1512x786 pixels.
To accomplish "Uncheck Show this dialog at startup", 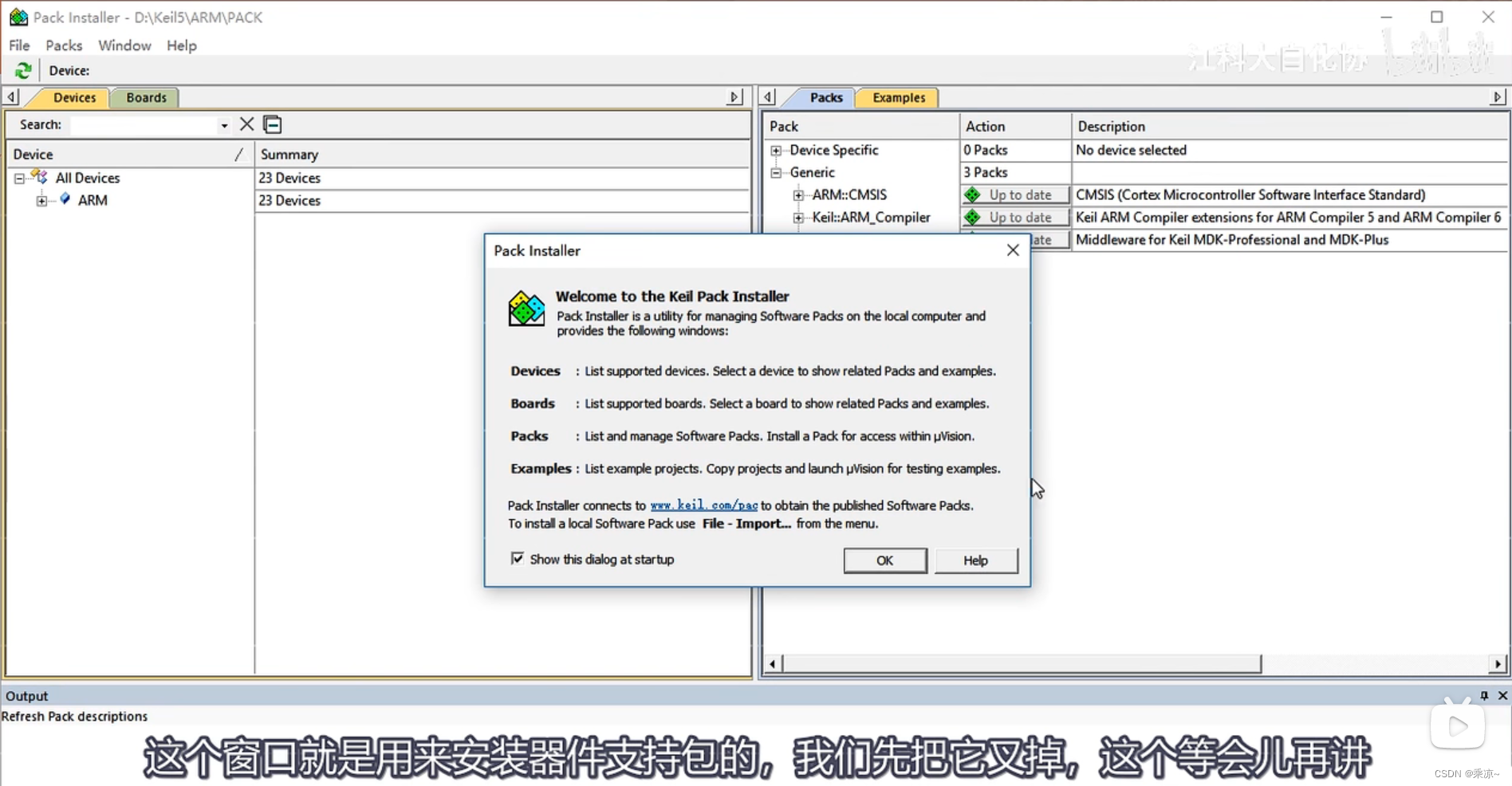I will 518,559.
